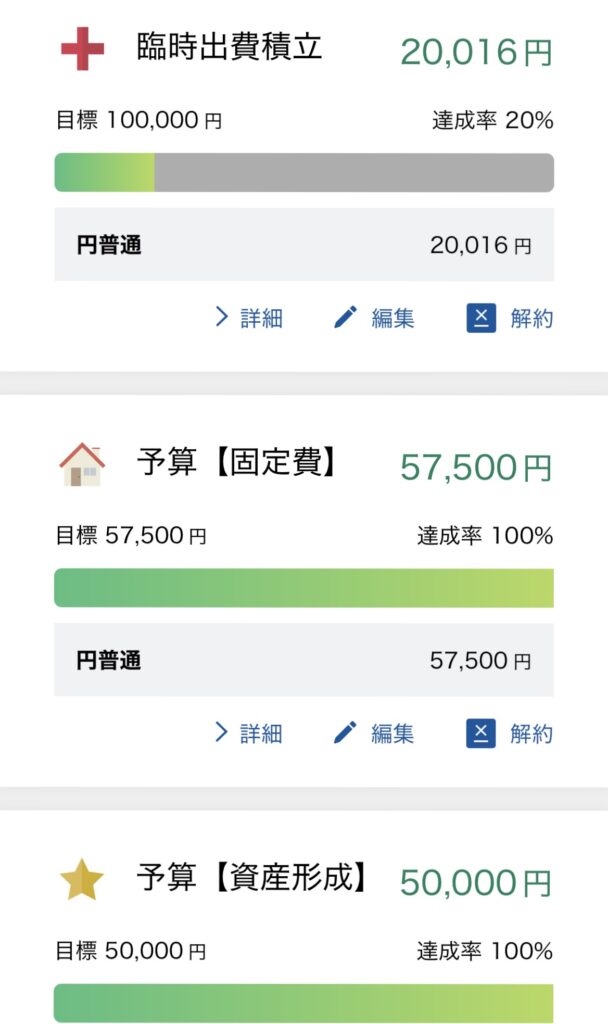Expand details chevron for 臨時出費積立
Image resolution: width=608 pixels, height=1024 pixels.
tap(222, 318)
